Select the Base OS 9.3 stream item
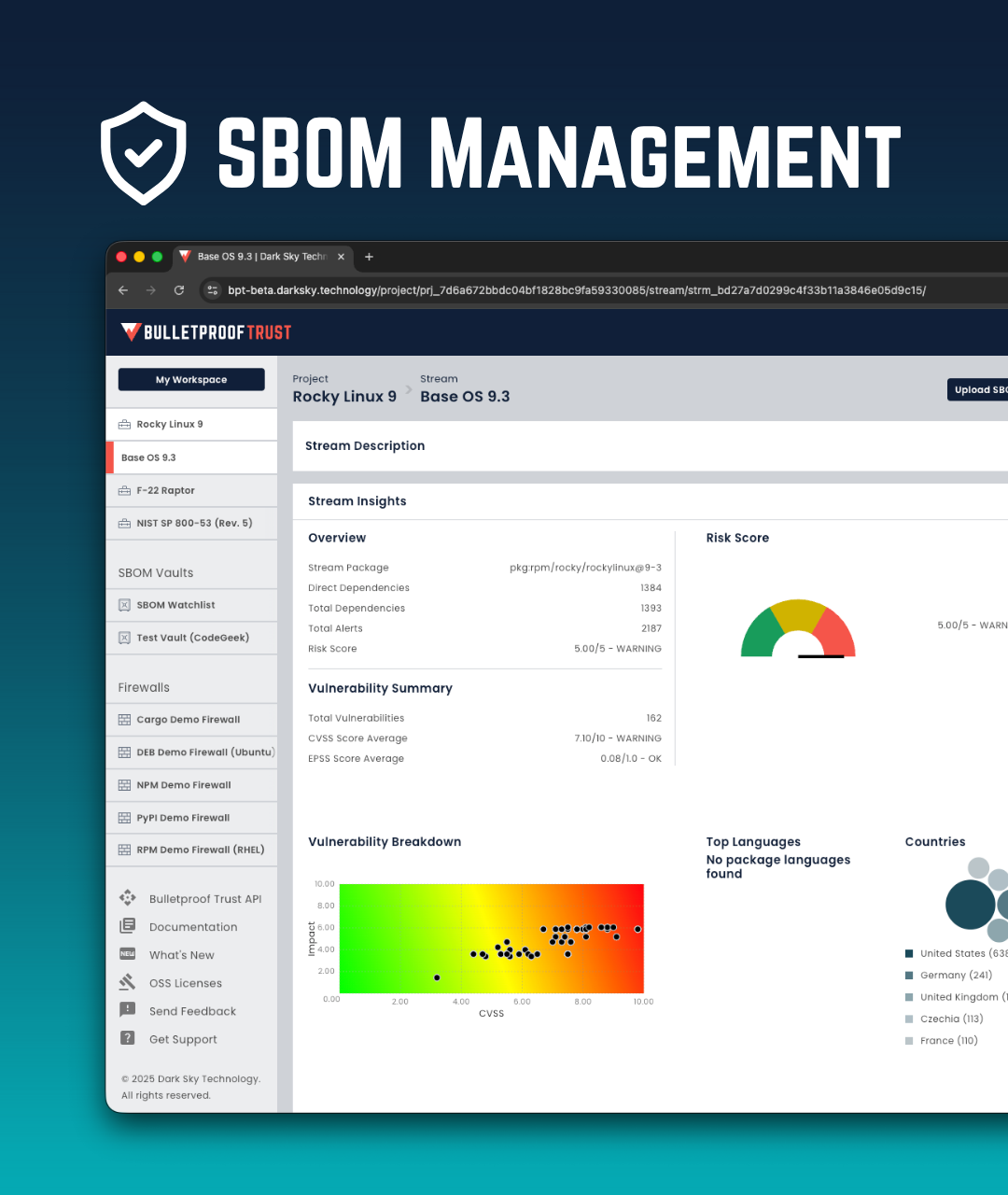1008x1195 pixels. click(191, 457)
